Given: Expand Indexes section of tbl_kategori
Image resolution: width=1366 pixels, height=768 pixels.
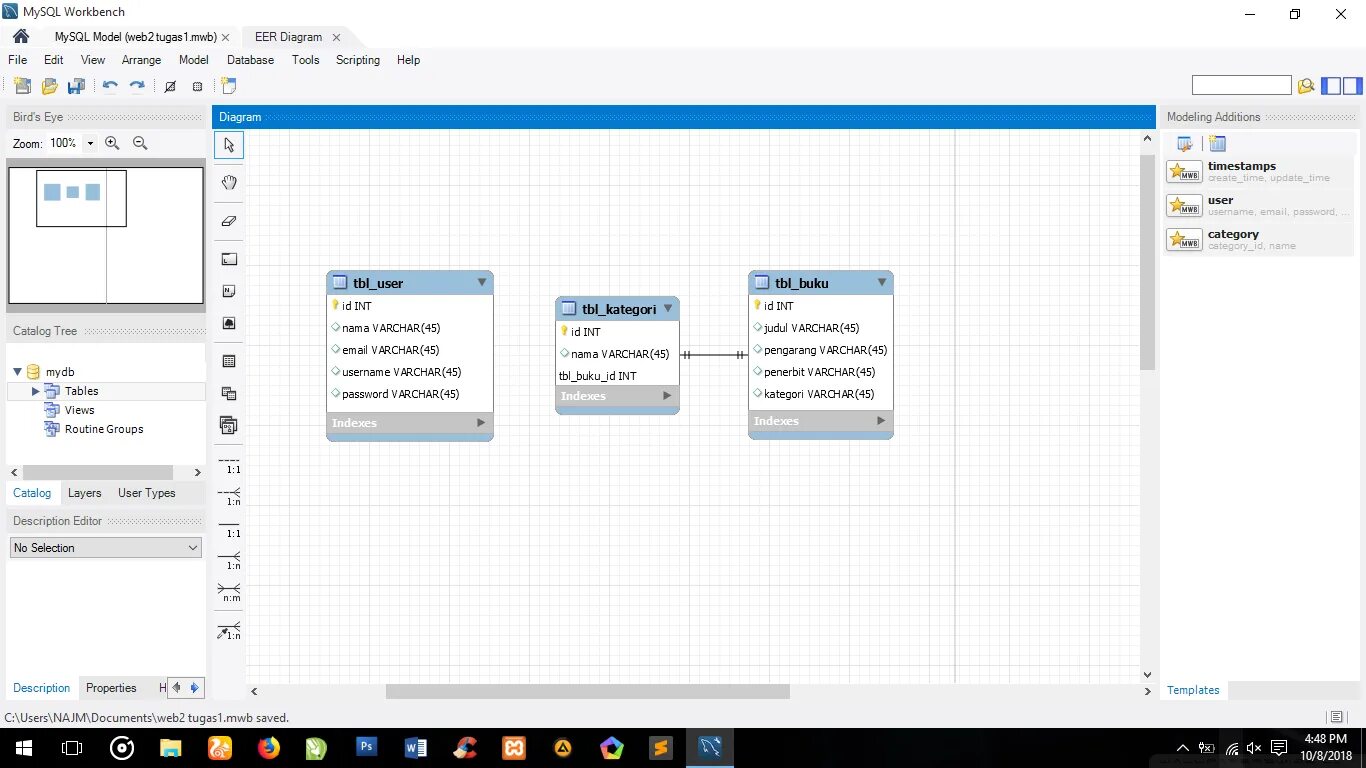Looking at the screenshot, I should coord(667,396).
